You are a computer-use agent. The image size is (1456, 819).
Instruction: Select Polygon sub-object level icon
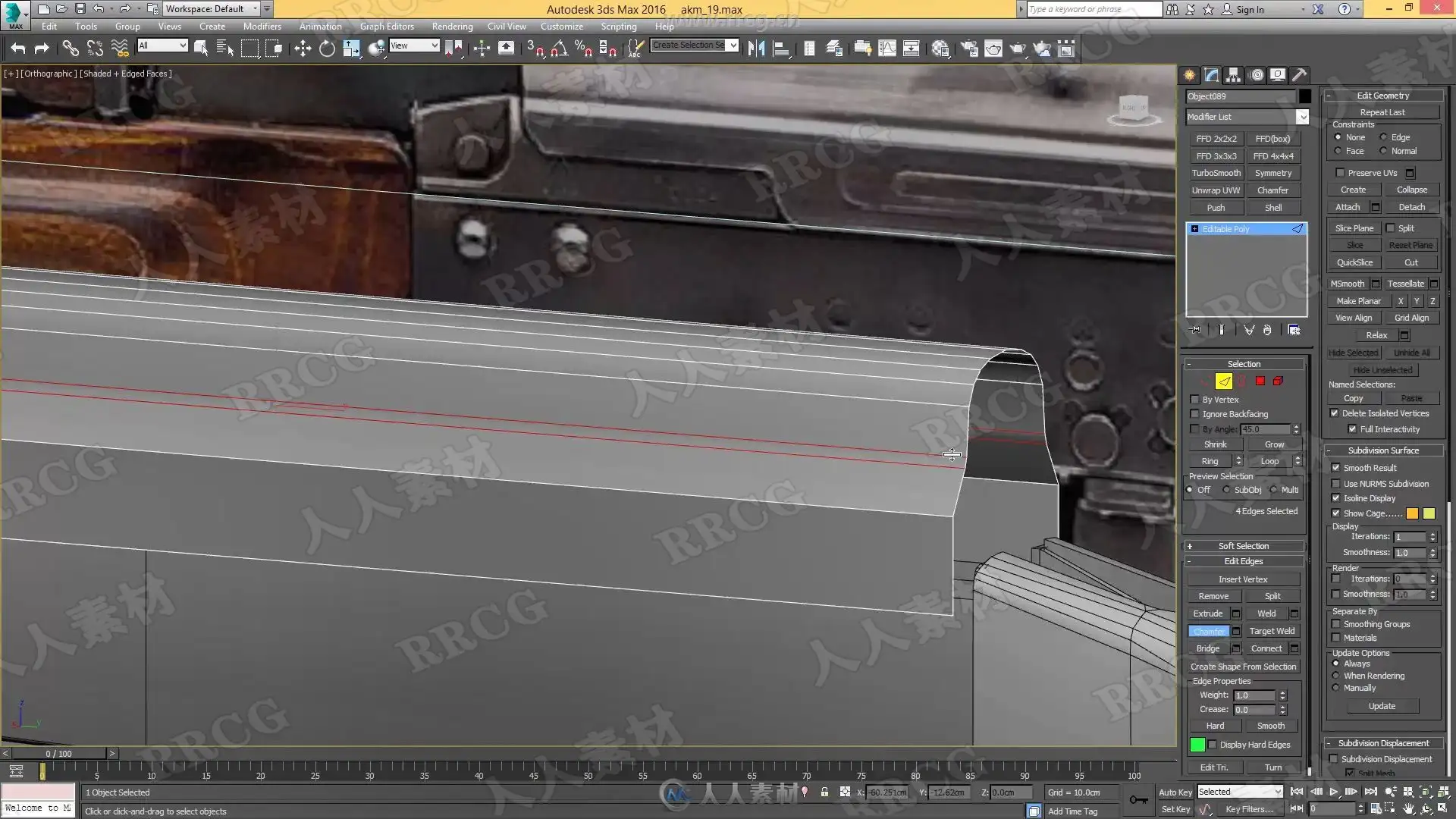1260,381
